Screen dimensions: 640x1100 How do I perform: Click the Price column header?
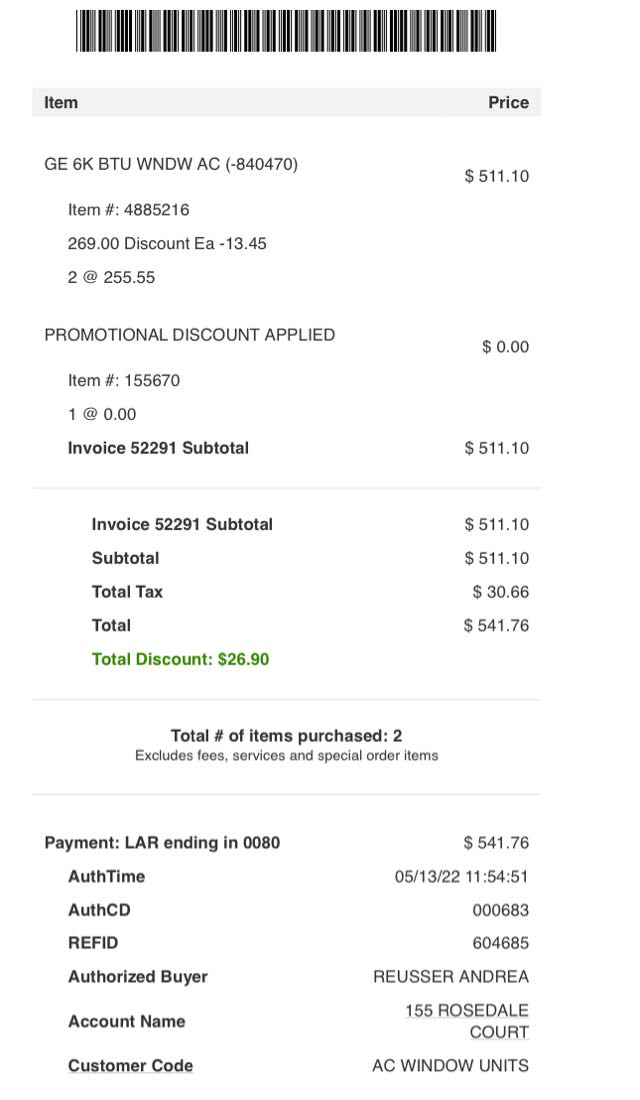[508, 102]
